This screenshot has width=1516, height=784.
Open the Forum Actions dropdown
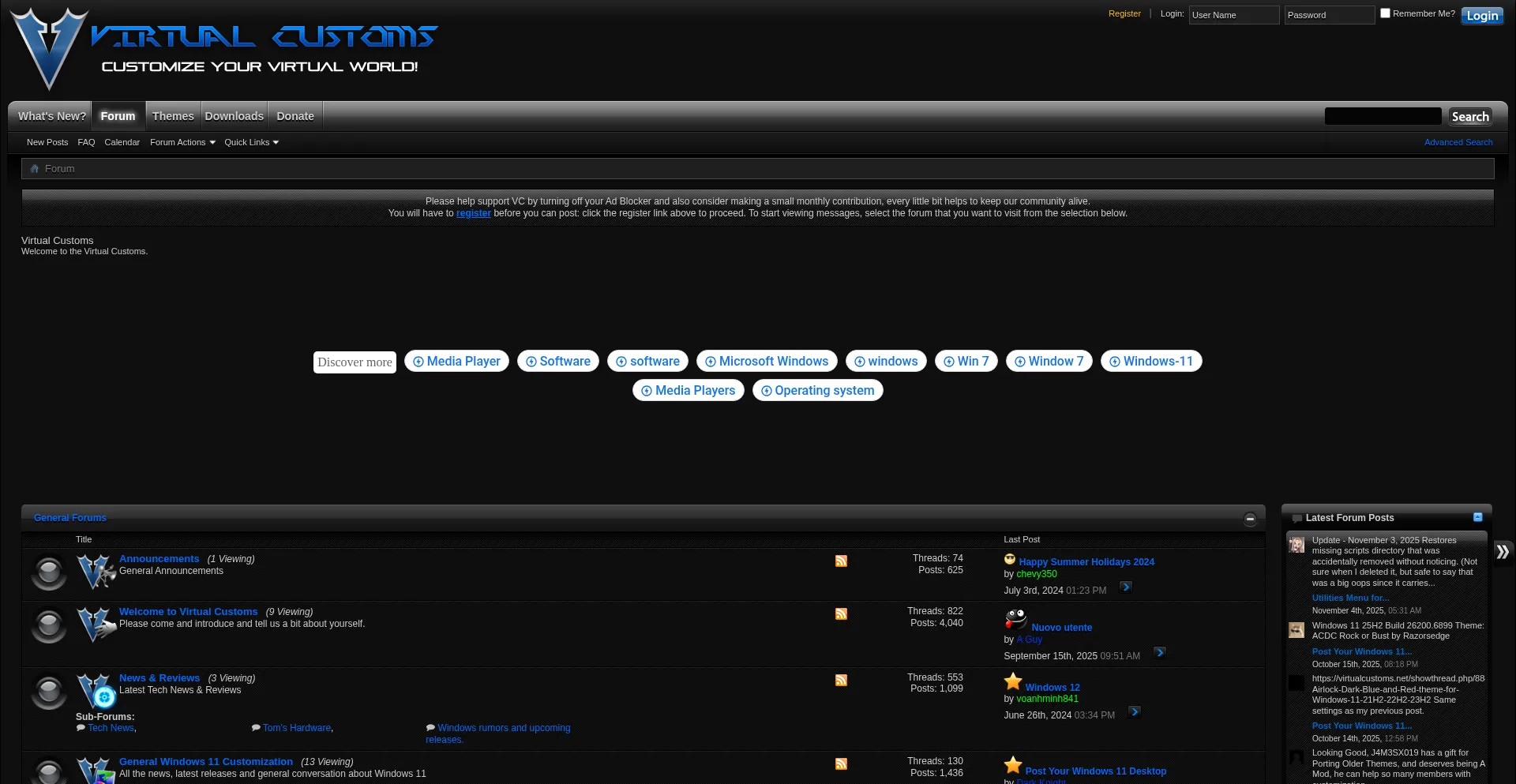coord(182,143)
